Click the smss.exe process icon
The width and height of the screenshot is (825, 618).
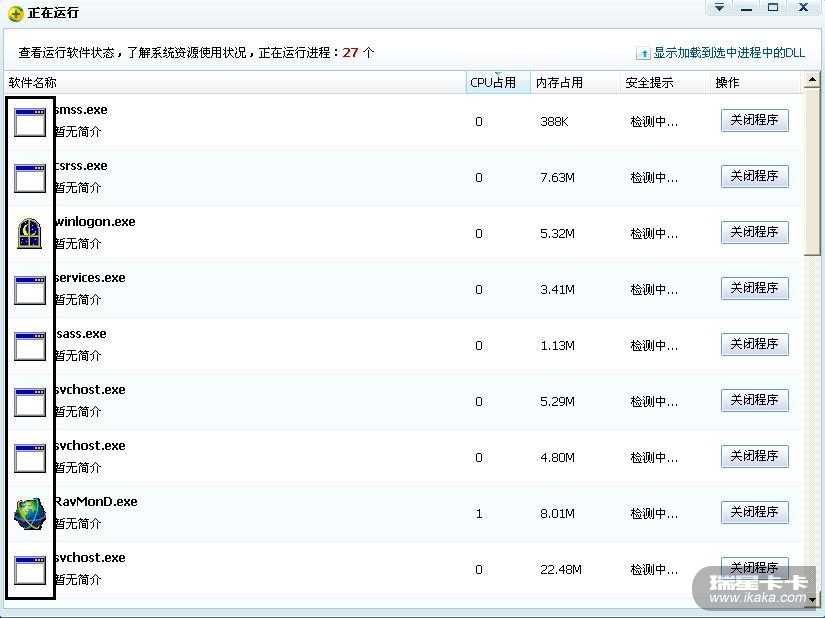point(30,122)
